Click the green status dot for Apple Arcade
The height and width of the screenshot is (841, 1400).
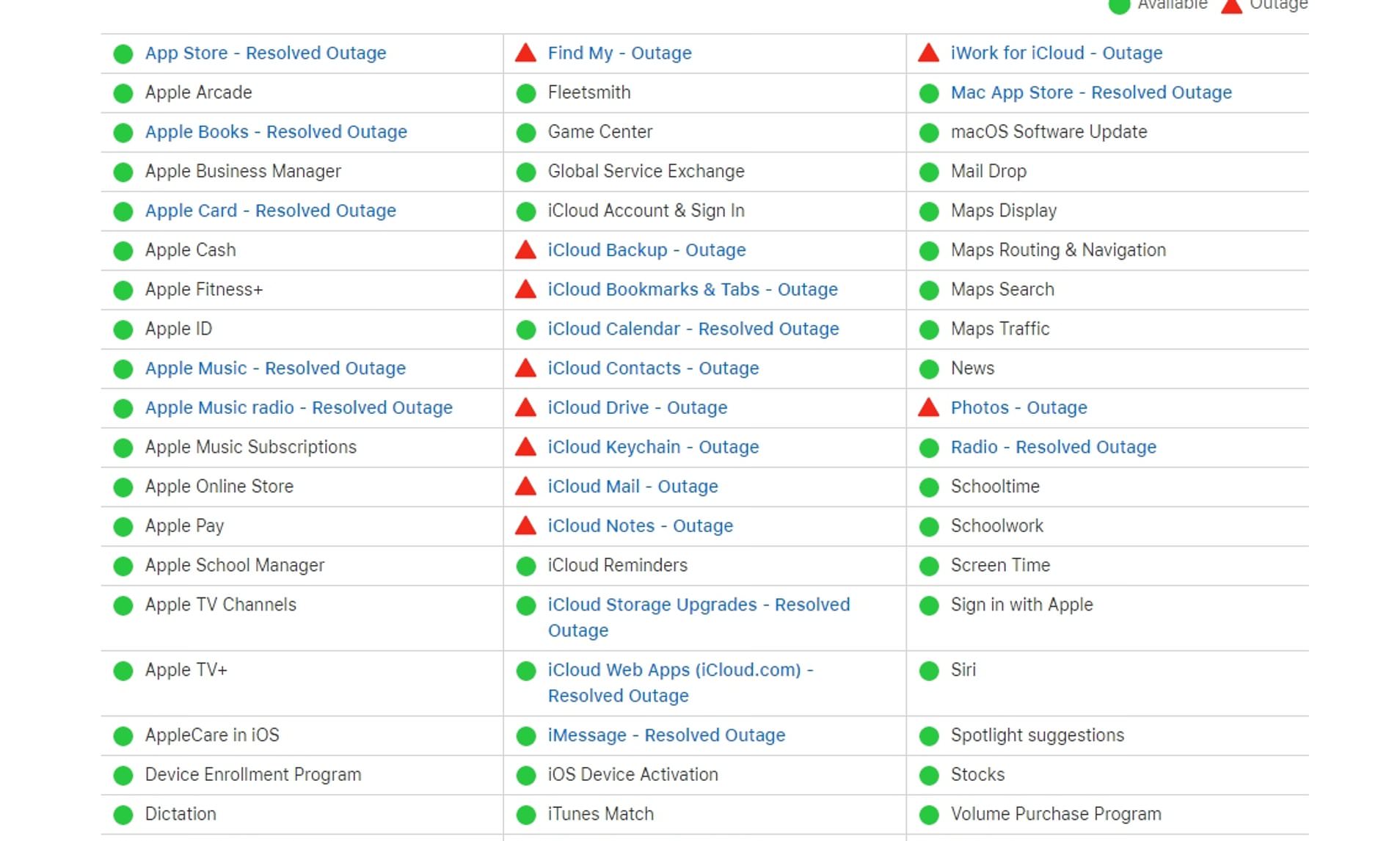123,93
